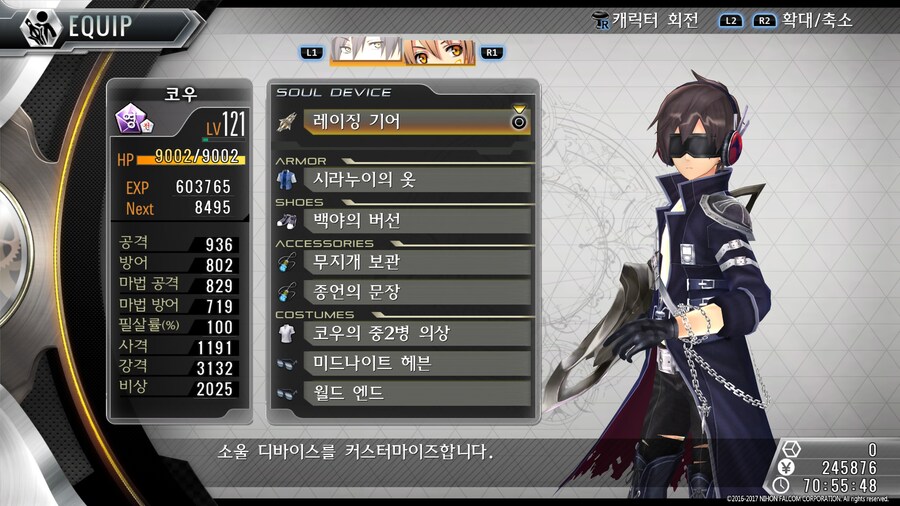Click the Soul Device weapon icon
This screenshot has height=506, width=900.
pyautogui.click(x=286, y=122)
